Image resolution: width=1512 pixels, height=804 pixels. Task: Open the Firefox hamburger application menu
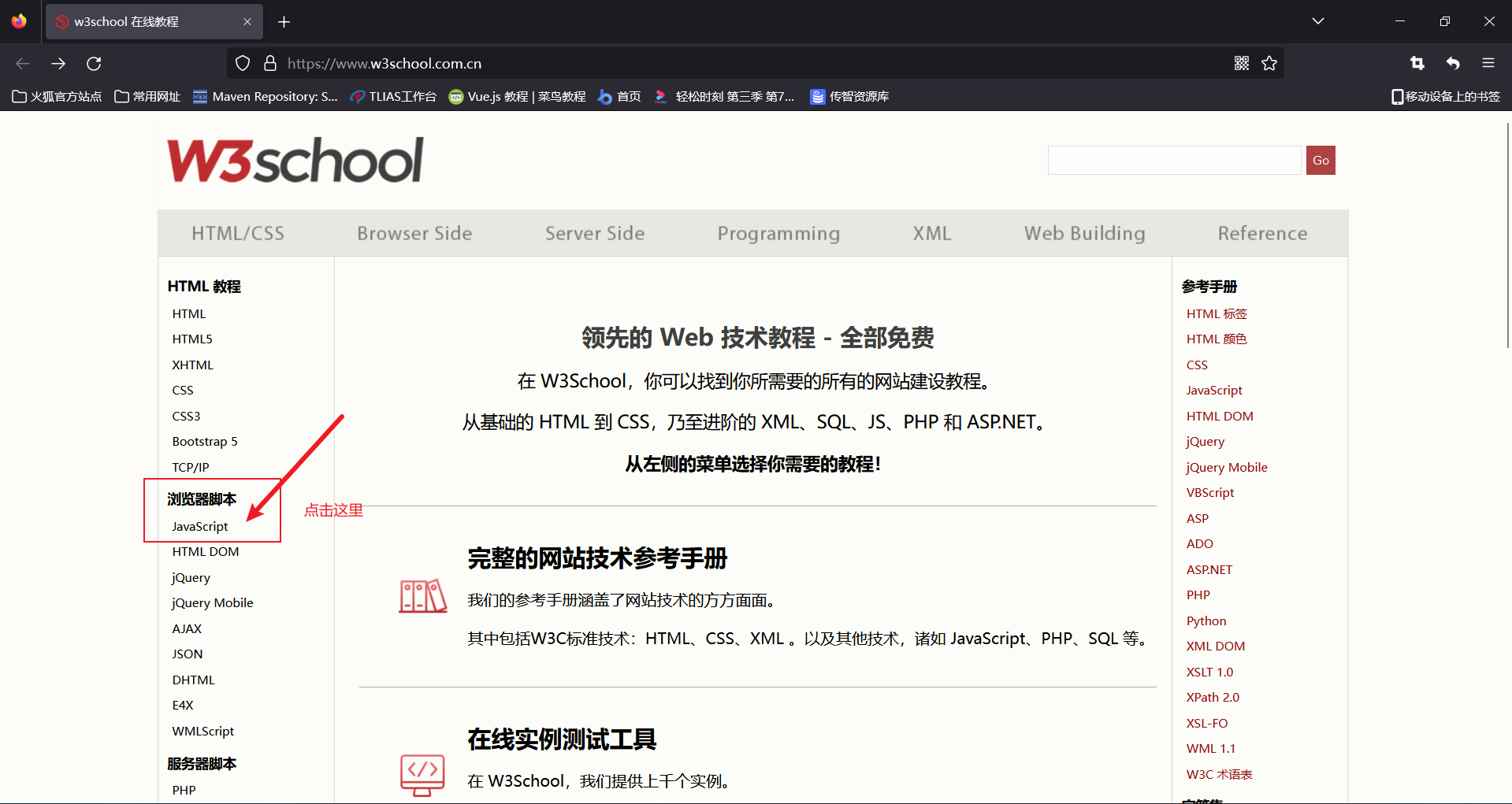point(1488,64)
